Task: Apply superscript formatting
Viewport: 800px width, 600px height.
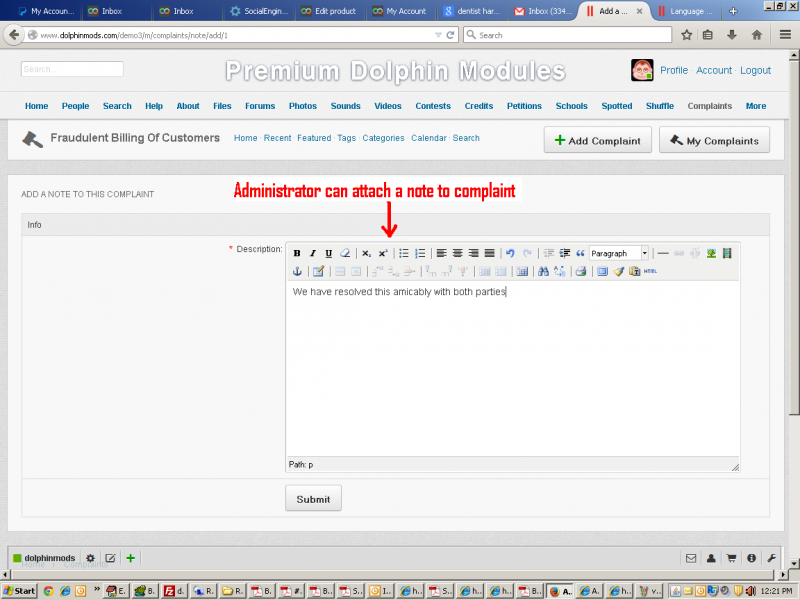Action: pyautogui.click(x=383, y=254)
